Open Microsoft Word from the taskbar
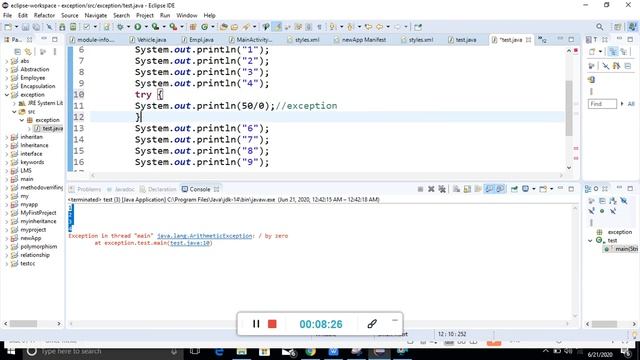 pyautogui.click(x=333, y=351)
